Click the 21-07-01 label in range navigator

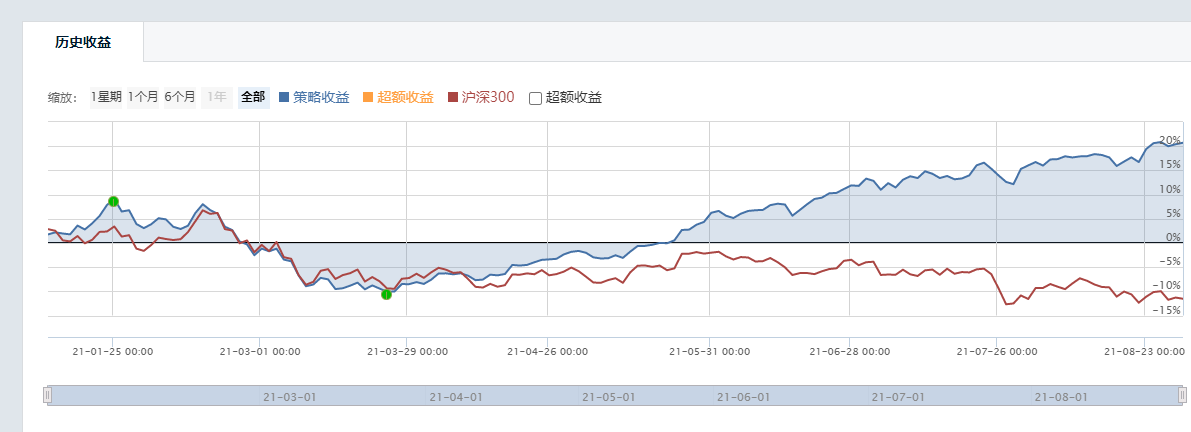[898, 397]
